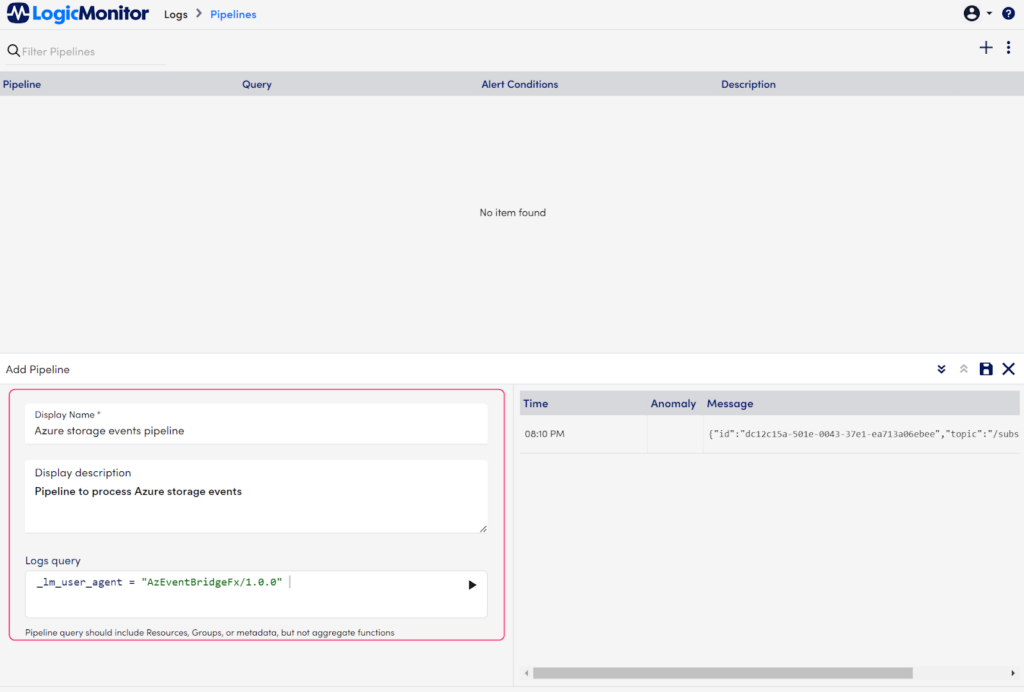Open the three-dot more options menu
Screen dimensions: 1024x692
1008,47
